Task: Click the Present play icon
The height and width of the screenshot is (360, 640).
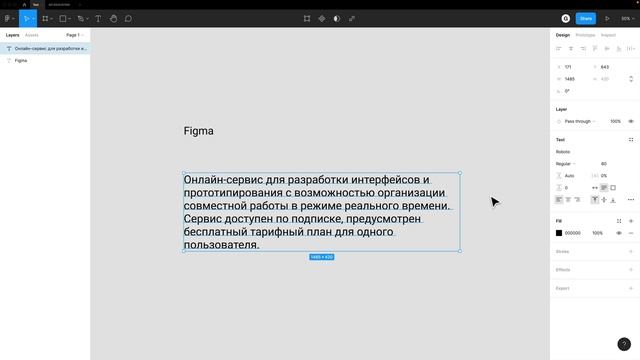Action: 607,18
